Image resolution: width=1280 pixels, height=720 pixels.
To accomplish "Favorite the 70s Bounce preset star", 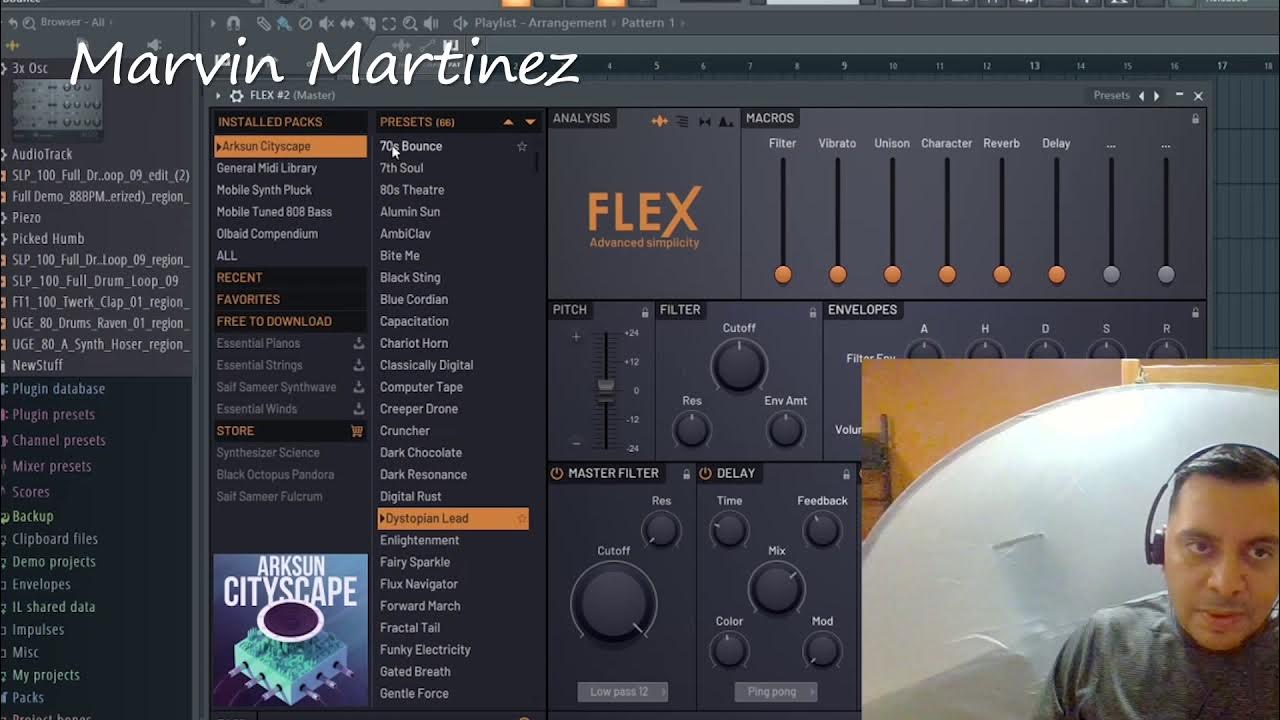I will click(521, 146).
